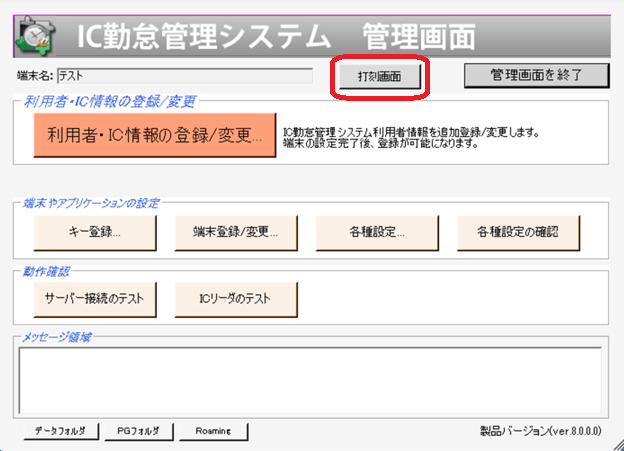Click the clock application icon in header
This screenshot has width=624, height=451.
[35, 37]
